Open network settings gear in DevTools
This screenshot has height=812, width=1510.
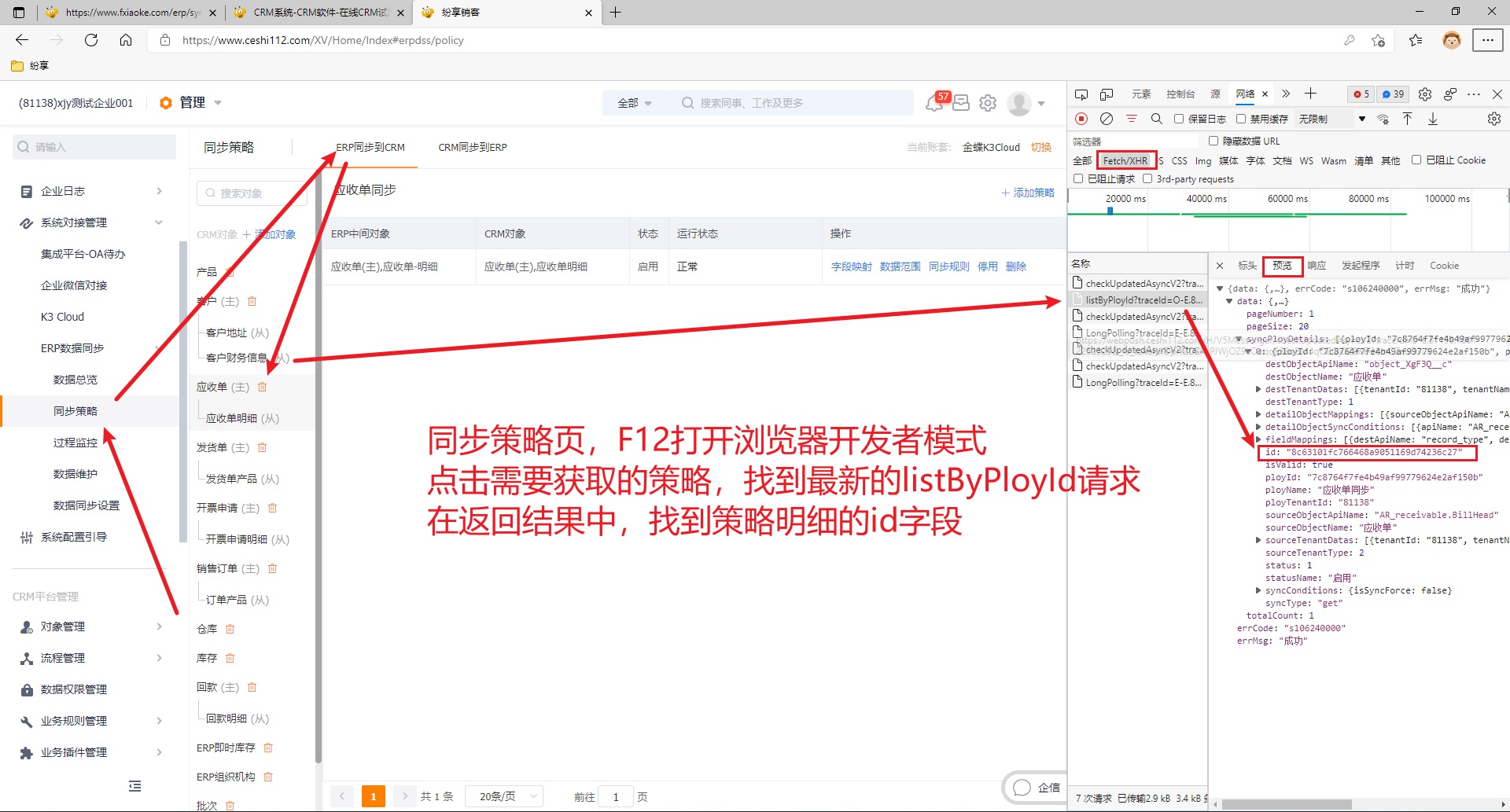pyautogui.click(x=1493, y=119)
